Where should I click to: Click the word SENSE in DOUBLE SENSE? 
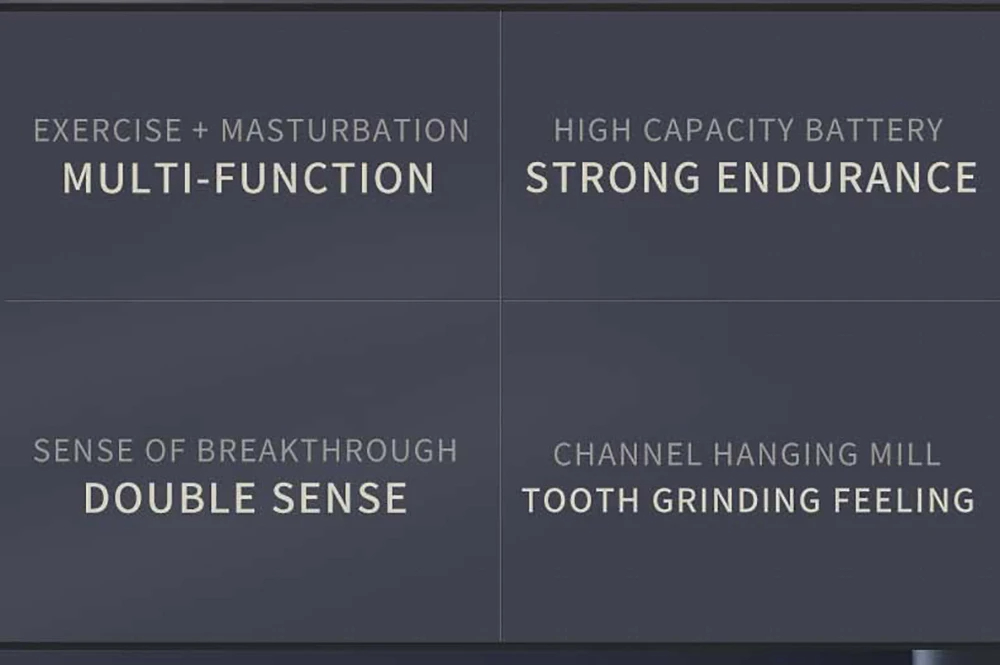click(340, 498)
